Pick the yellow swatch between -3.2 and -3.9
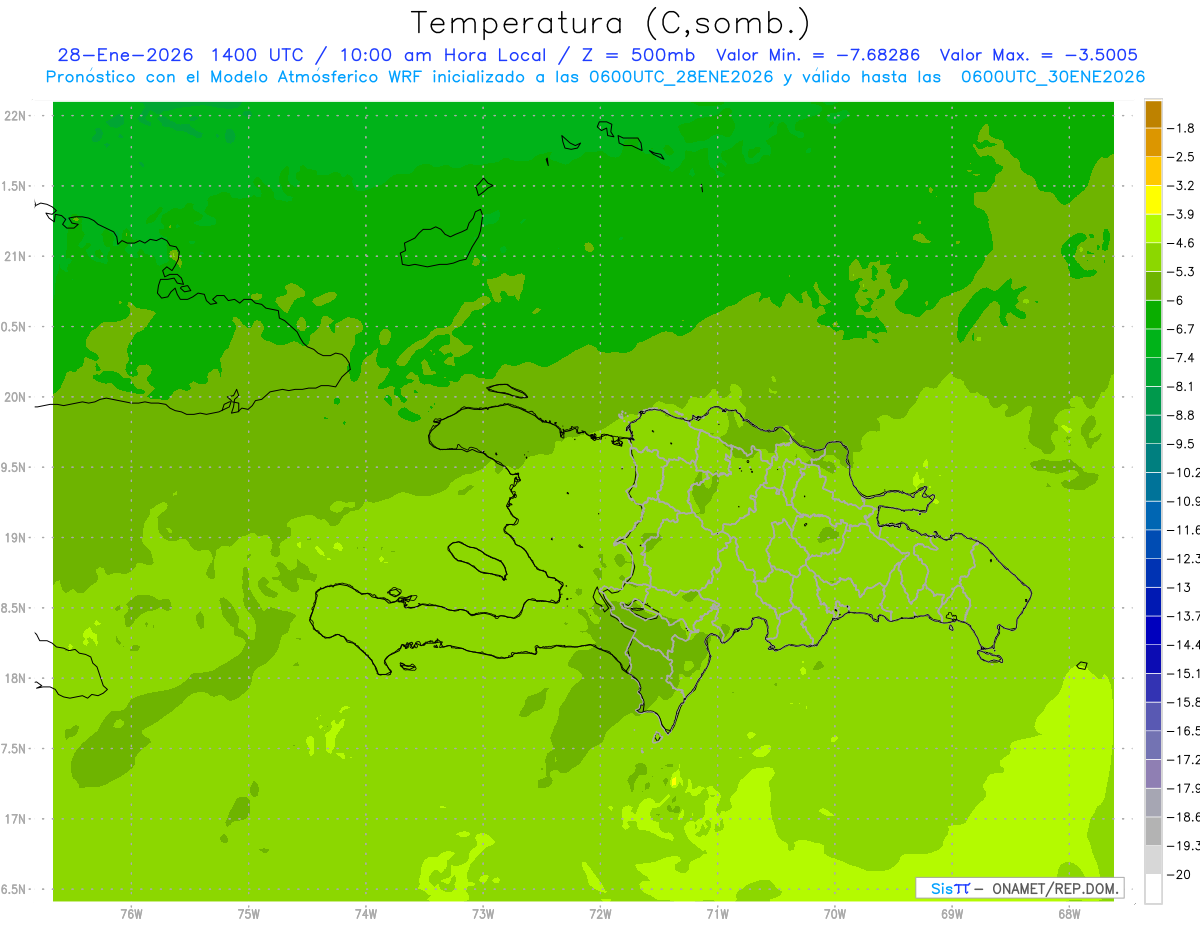Image resolution: width=1200 pixels, height=927 pixels. 1153,200
